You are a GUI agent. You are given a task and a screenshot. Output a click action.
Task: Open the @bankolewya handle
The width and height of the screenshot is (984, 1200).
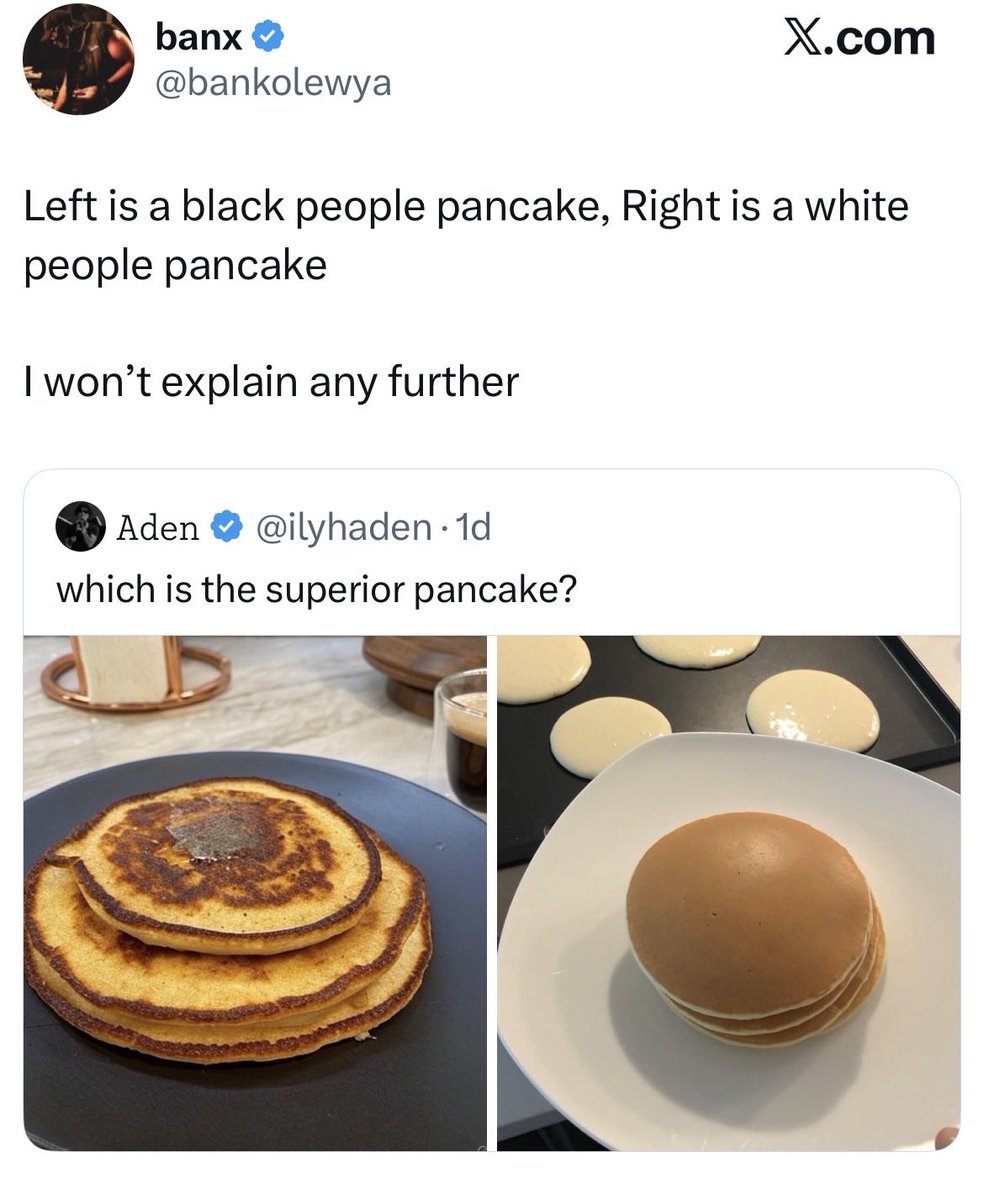[274, 83]
